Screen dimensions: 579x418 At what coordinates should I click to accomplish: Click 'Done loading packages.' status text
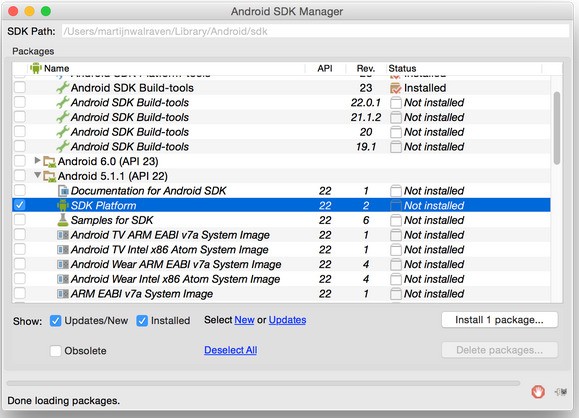coord(64,401)
